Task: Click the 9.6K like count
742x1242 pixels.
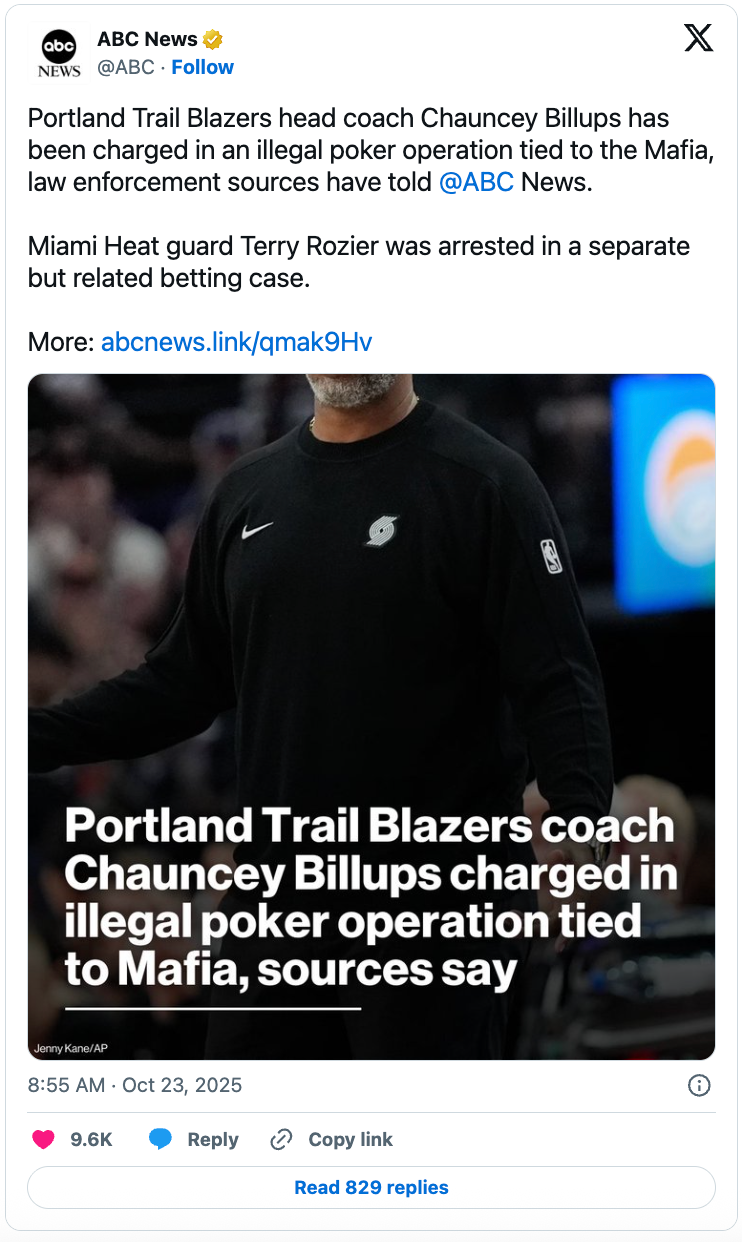Action: click(91, 1139)
